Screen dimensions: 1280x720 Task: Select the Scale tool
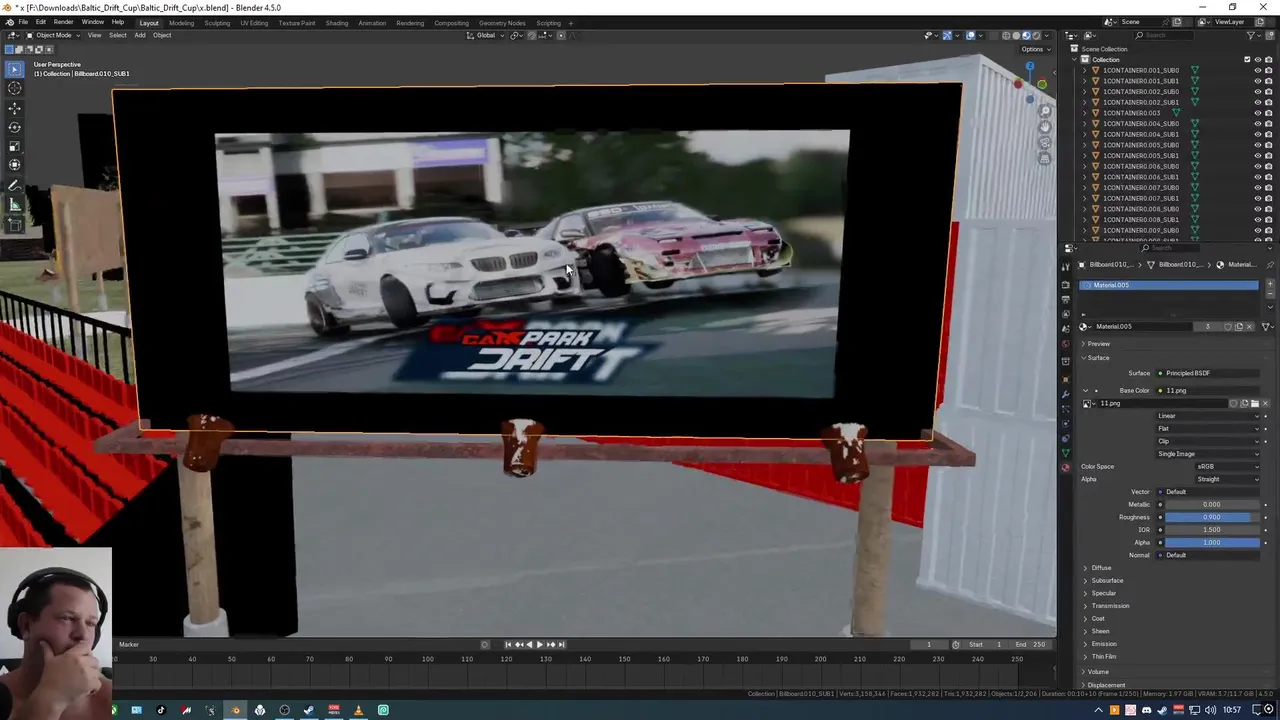coord(14,146)
